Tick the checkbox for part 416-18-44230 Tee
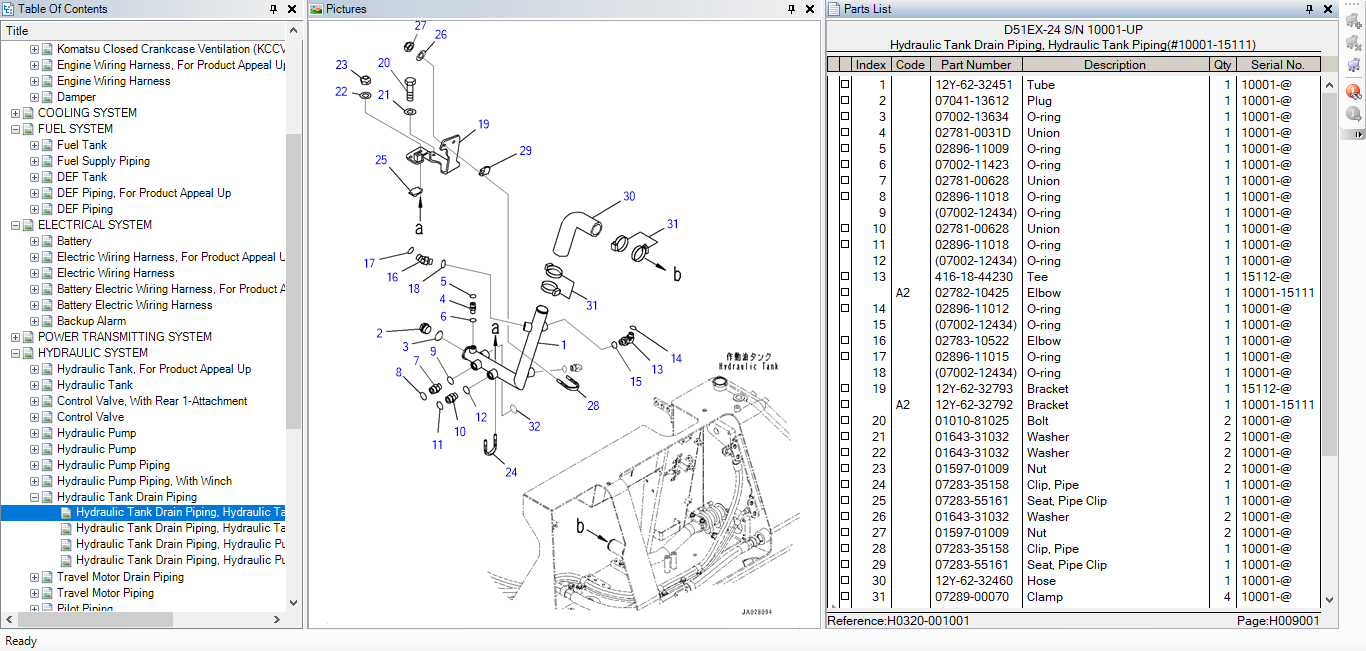 pyautogui.click(x=845, y=277)
